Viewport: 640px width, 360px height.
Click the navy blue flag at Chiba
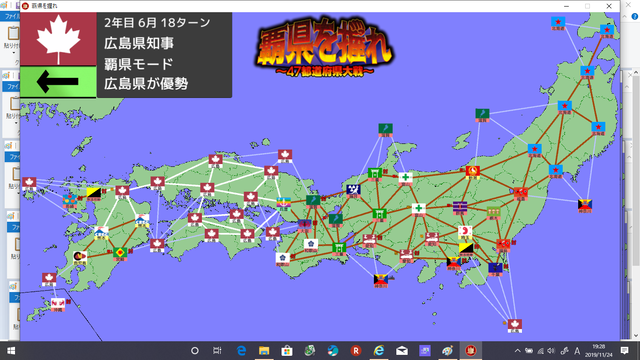(495, 269)
